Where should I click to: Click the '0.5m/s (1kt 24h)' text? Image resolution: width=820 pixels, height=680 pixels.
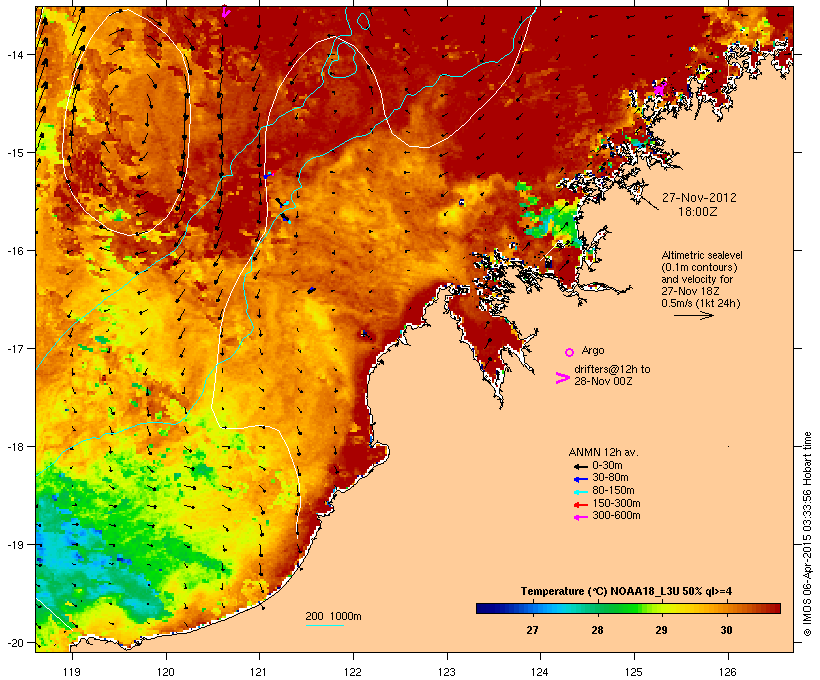pos(701,303)
